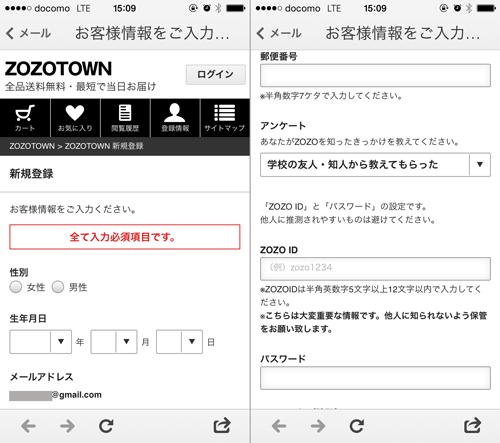The image size is (500, 443).
Task: Open 登録情報 profile icon
Action: (x=175, y=118)
